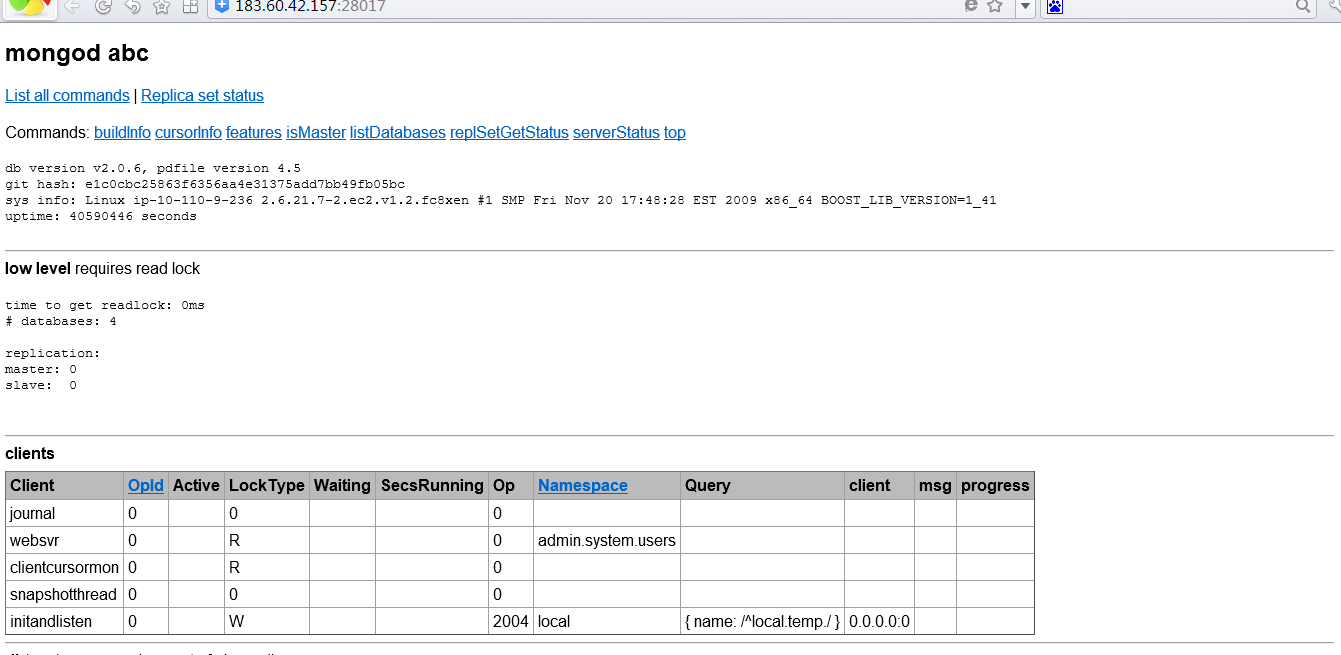Focus the address bar URL field
The image size is (1341, 655).
click(595, 6)
